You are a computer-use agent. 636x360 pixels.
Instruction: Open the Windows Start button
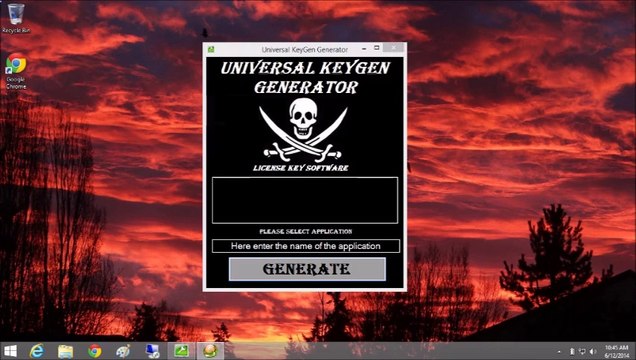(x=10, y=351)
